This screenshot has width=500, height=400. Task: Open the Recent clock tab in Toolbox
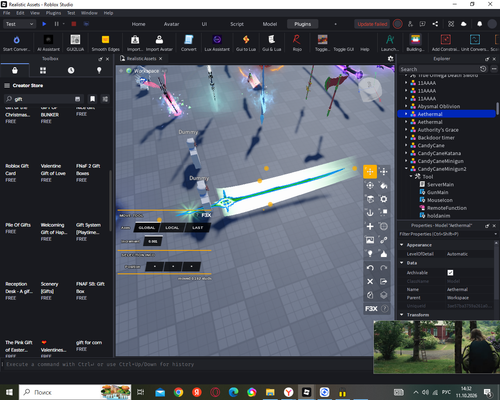(71, 70)
